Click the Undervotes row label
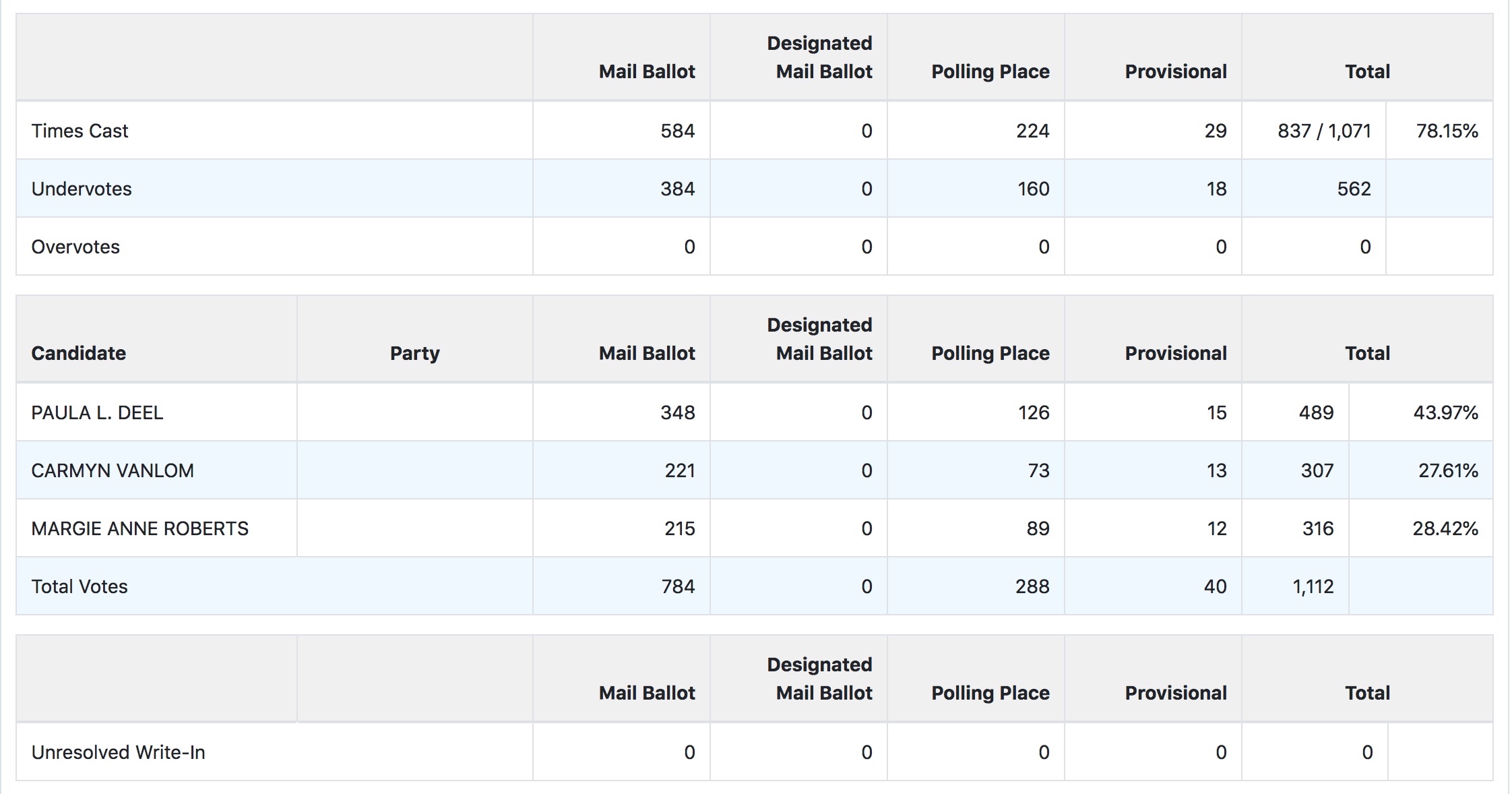 82,189
